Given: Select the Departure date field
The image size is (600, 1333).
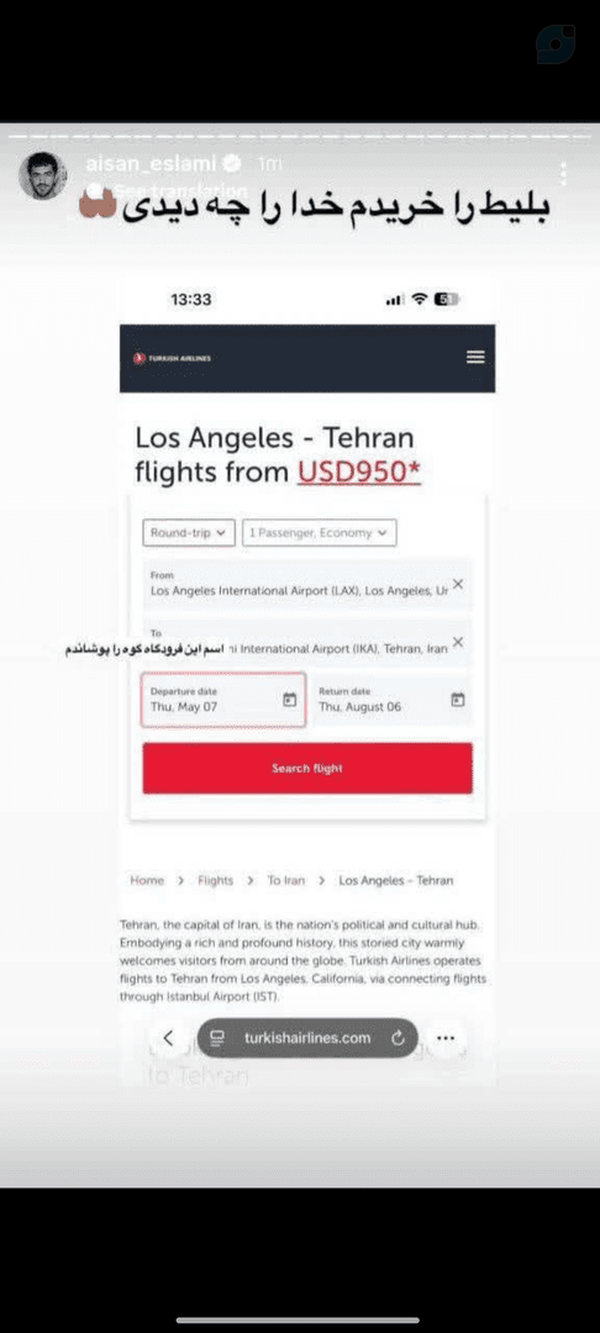Looking at the screenshot, I should (224, 700).
